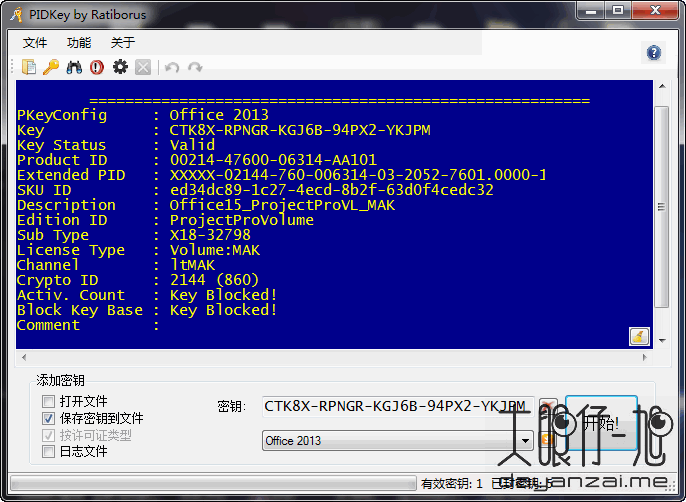Click the vertical scrollbar down arrow

[662, 341]
